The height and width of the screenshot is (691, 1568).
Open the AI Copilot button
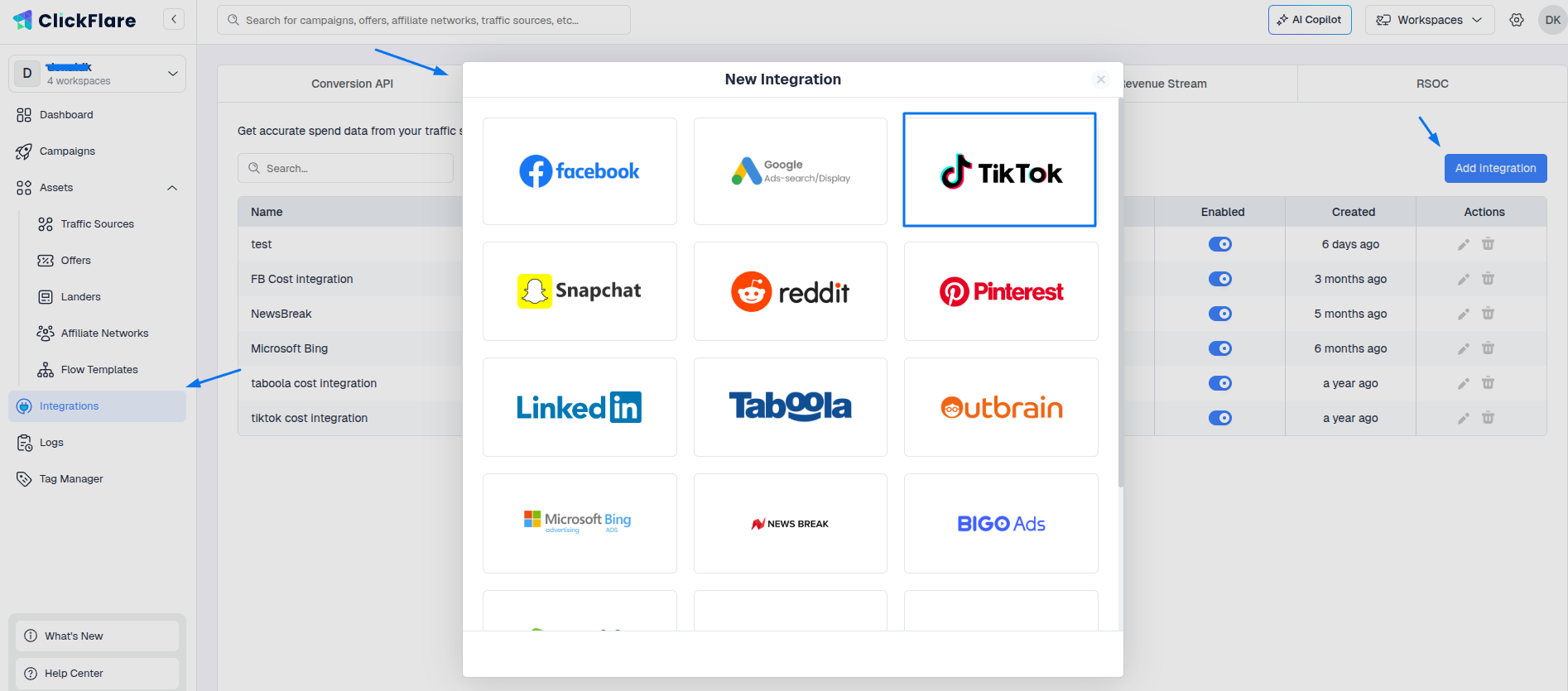coord(1310,20)
